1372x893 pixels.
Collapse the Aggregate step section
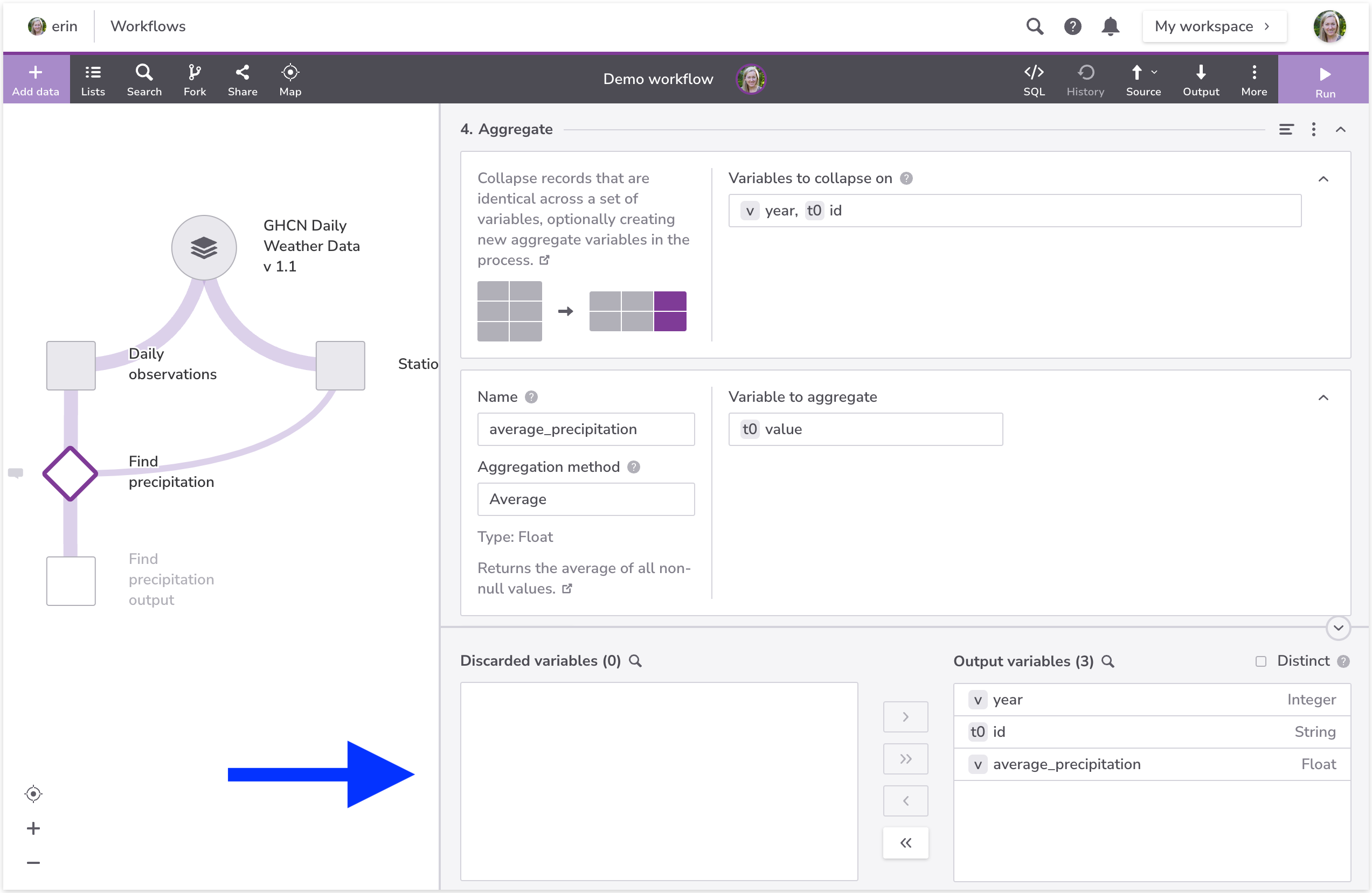tap(1341, 130)
